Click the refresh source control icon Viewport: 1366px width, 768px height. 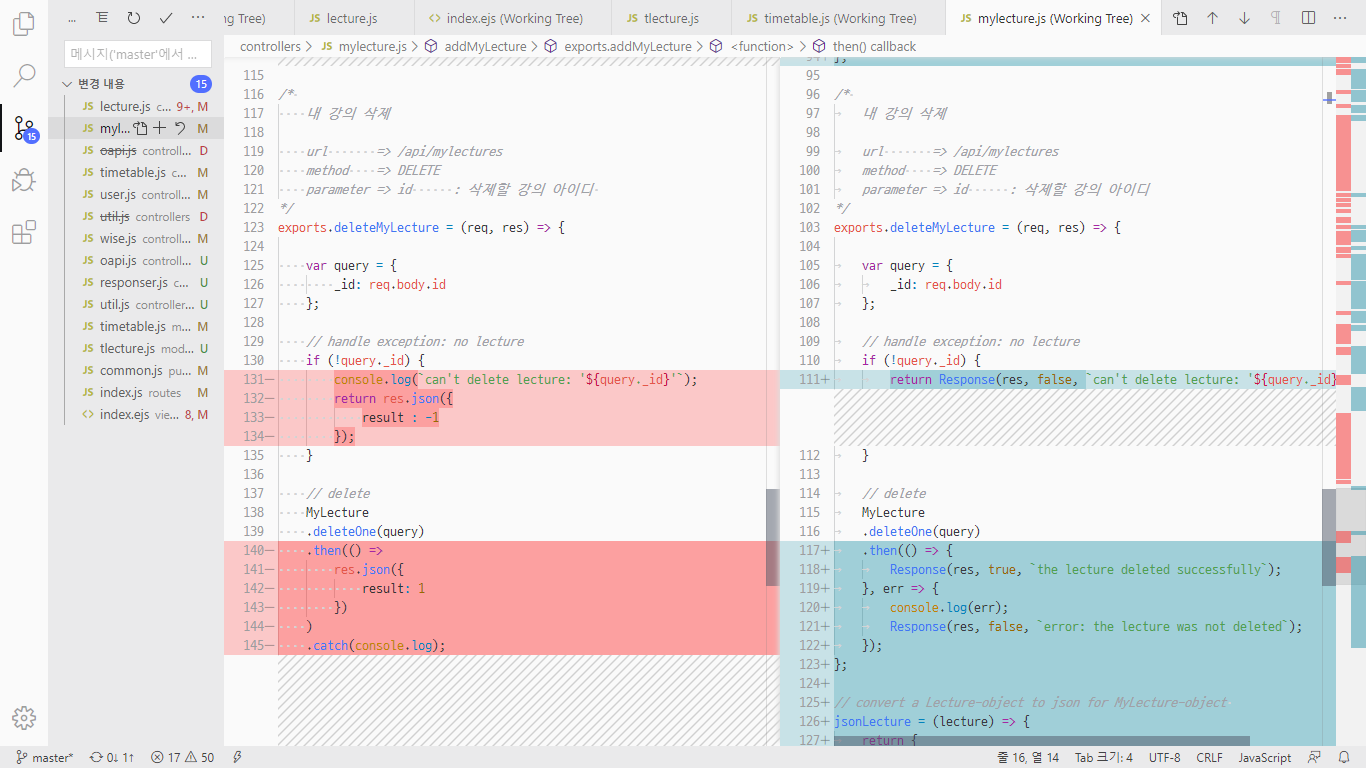click(x=134, y=18)
